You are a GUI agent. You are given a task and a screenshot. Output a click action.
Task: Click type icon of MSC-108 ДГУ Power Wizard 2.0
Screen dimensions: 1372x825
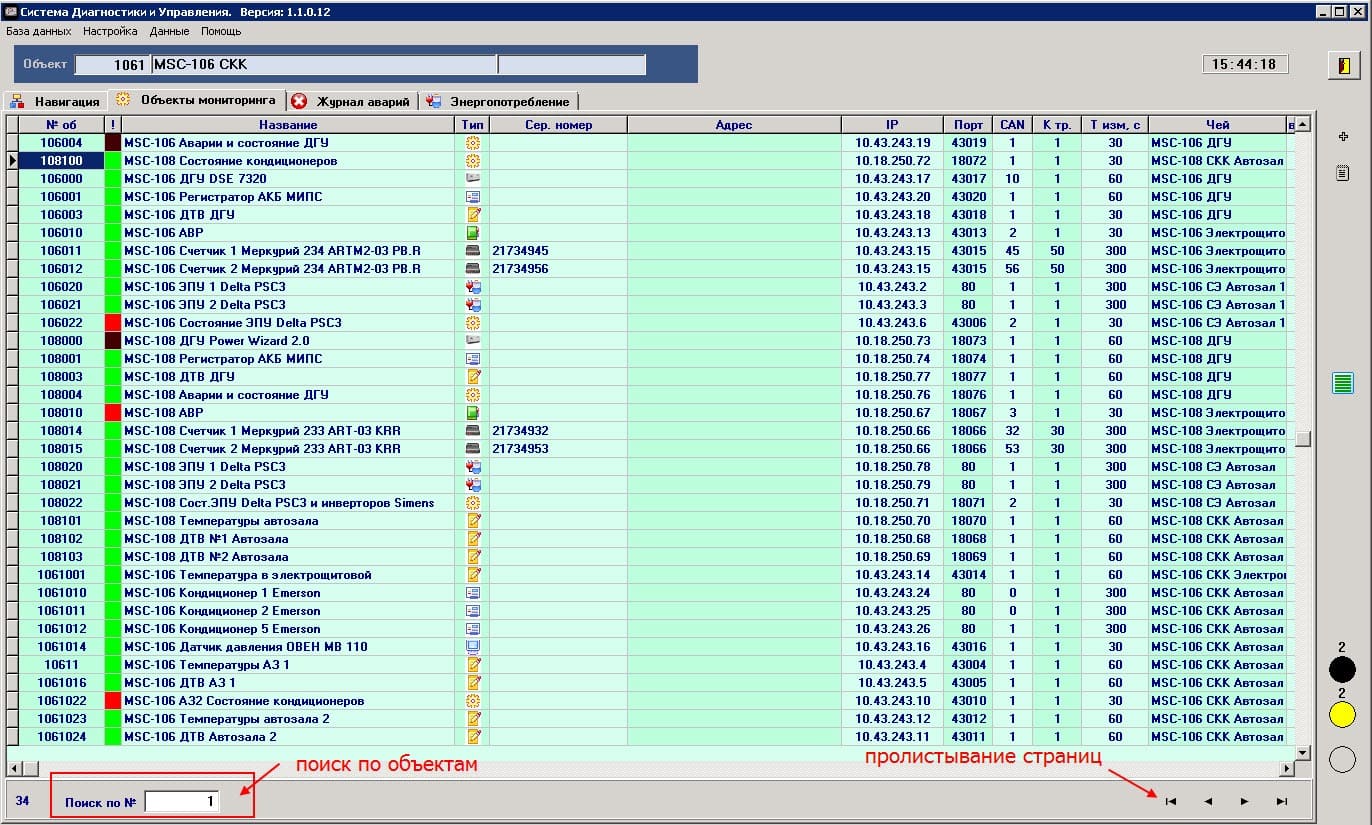pos(473,341)
